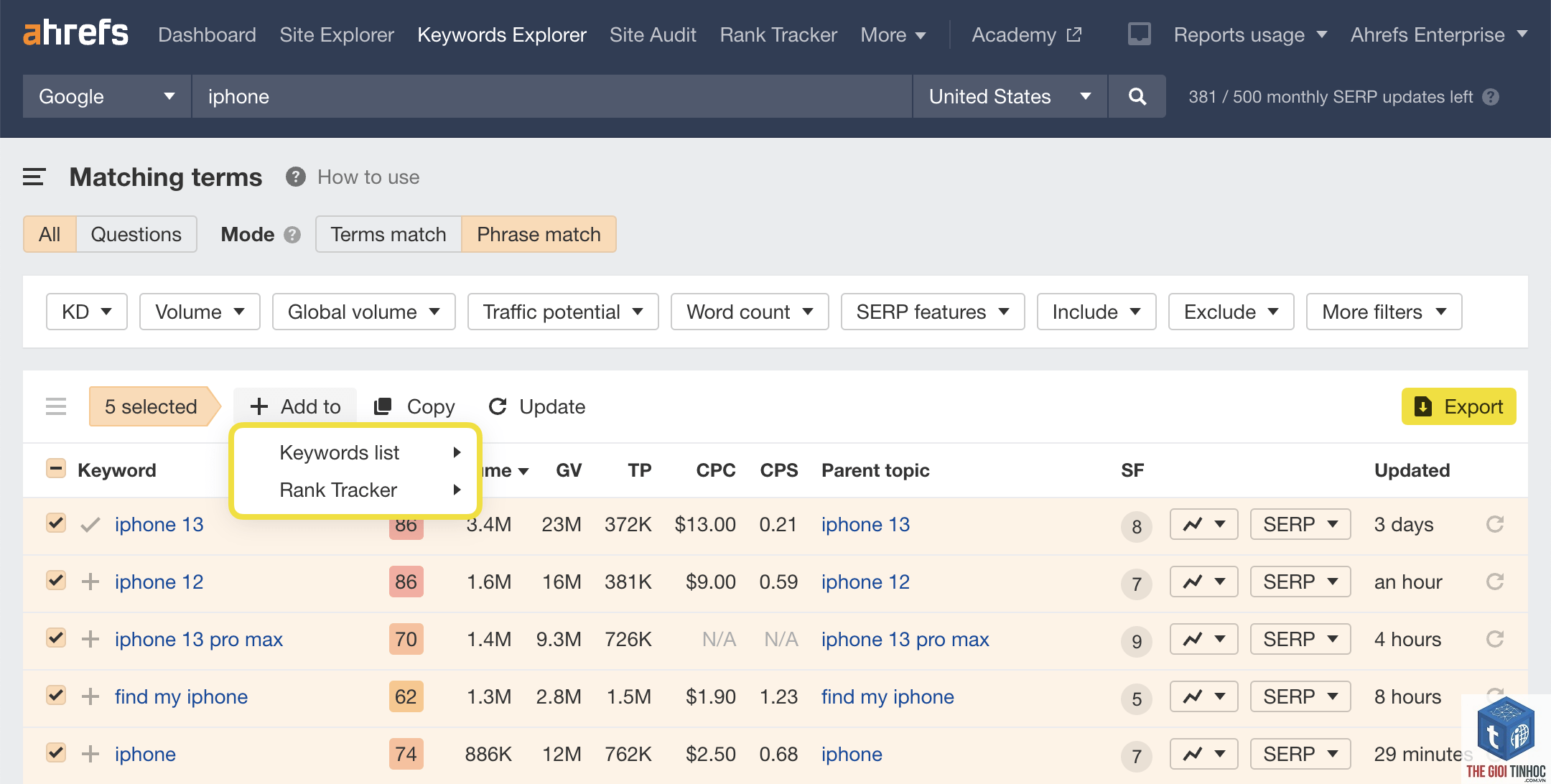
Task: Open the Volume filter dropdown
Action: (x=200, y=312)
